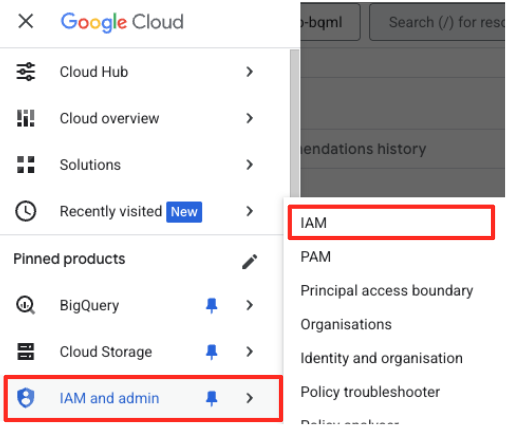Click the Recently visited clock icon
508x426 pixels.
(26, 211)
